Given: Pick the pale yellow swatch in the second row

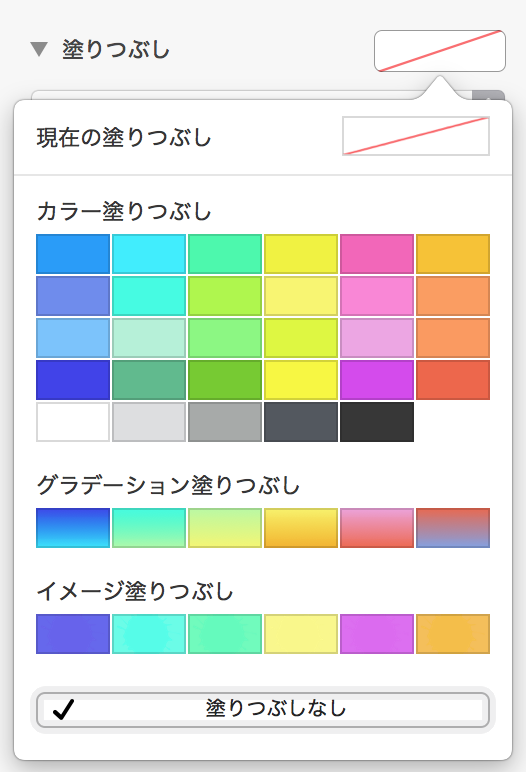Looking at the screenshot, I should tap(301, 296).
